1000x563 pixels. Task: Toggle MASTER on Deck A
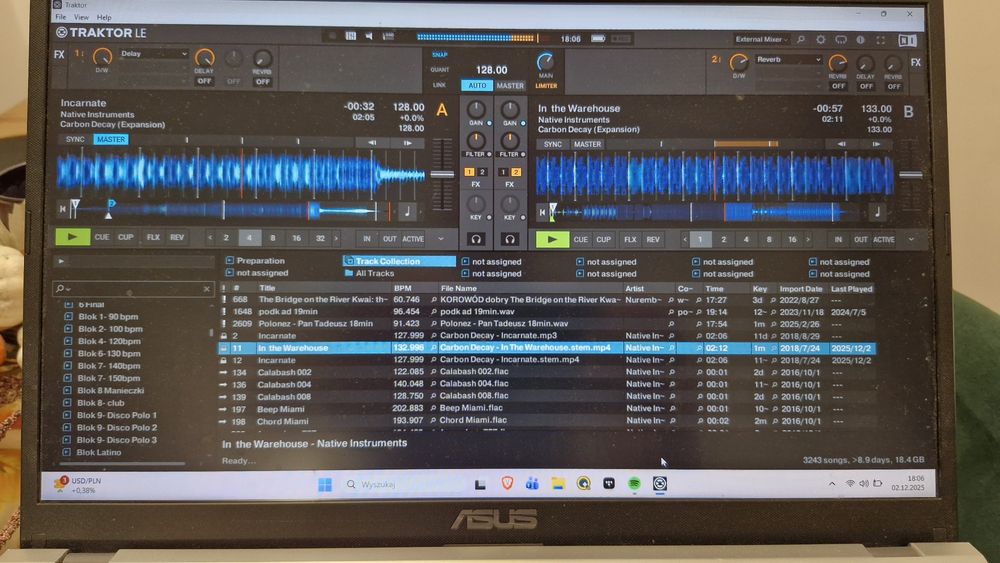111,139
